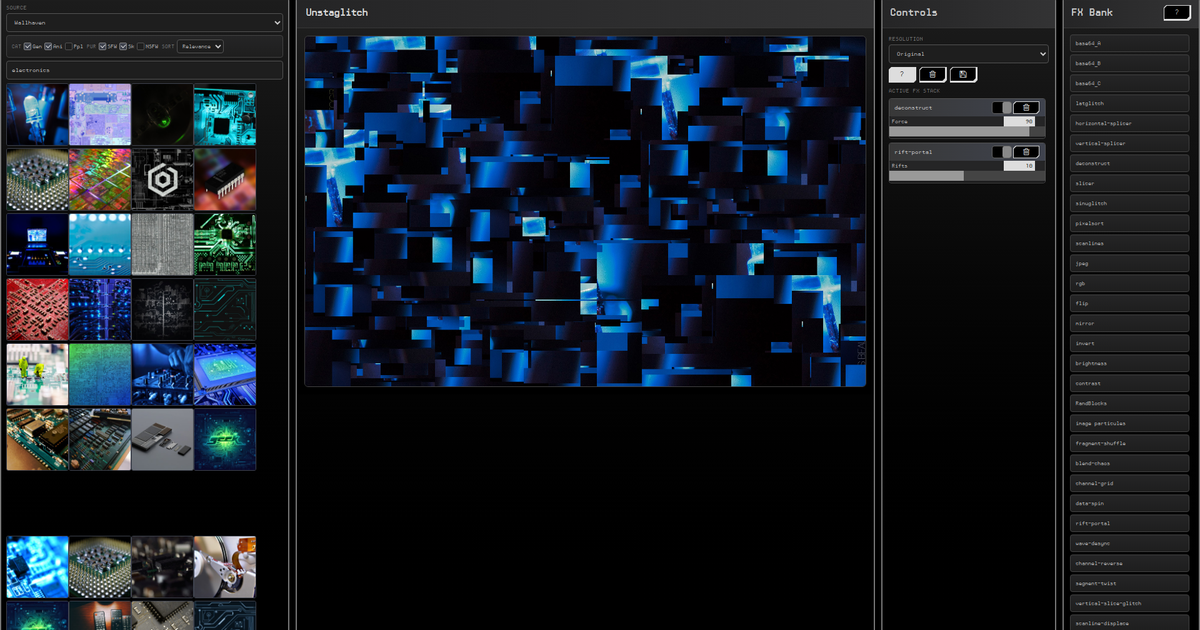The width and height of the screenshot is (1200, 630).
Task: Click the Controls help question-mark button
Action: pyautogui.click(x=902, y=74)
